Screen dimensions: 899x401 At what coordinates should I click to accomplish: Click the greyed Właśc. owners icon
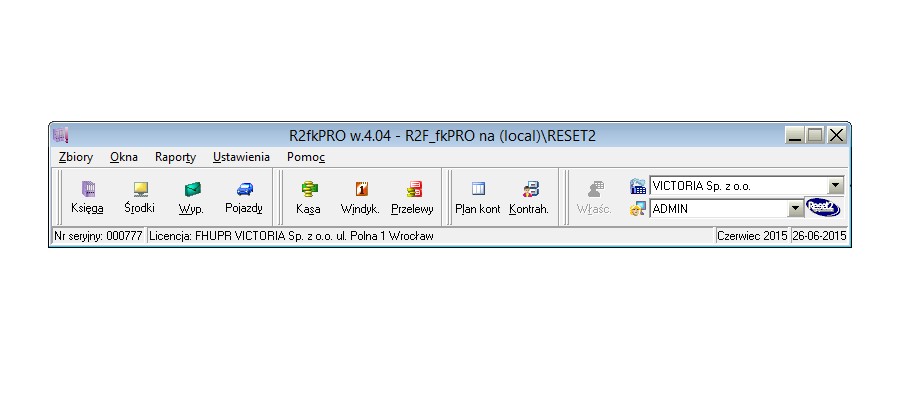(x=595, y=197)
